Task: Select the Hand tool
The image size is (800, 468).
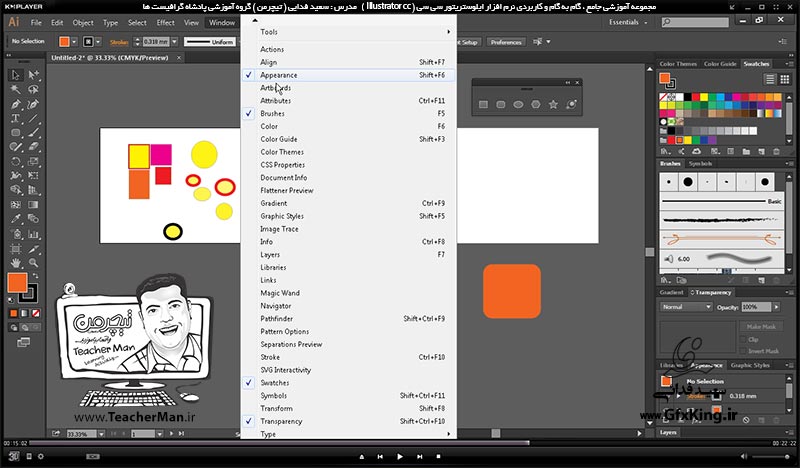Action: (x=16, y=263)
